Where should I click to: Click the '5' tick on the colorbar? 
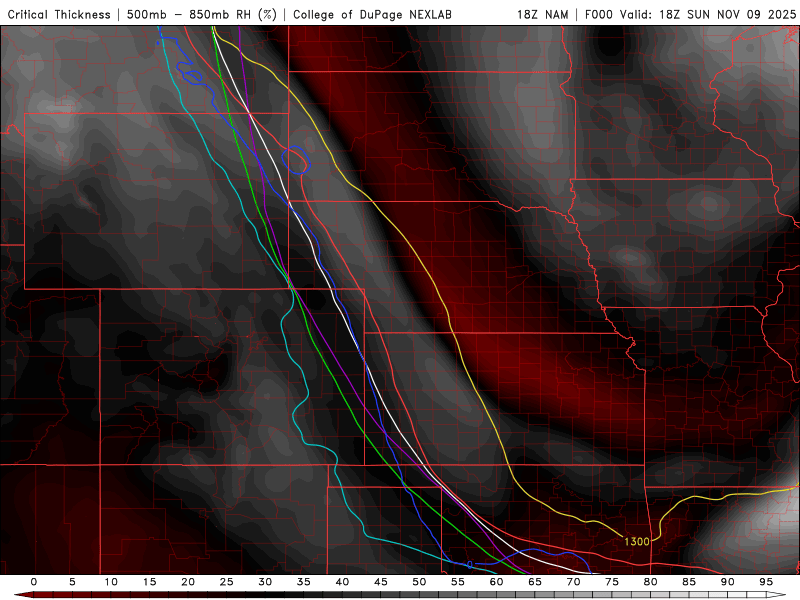(72, 582)
